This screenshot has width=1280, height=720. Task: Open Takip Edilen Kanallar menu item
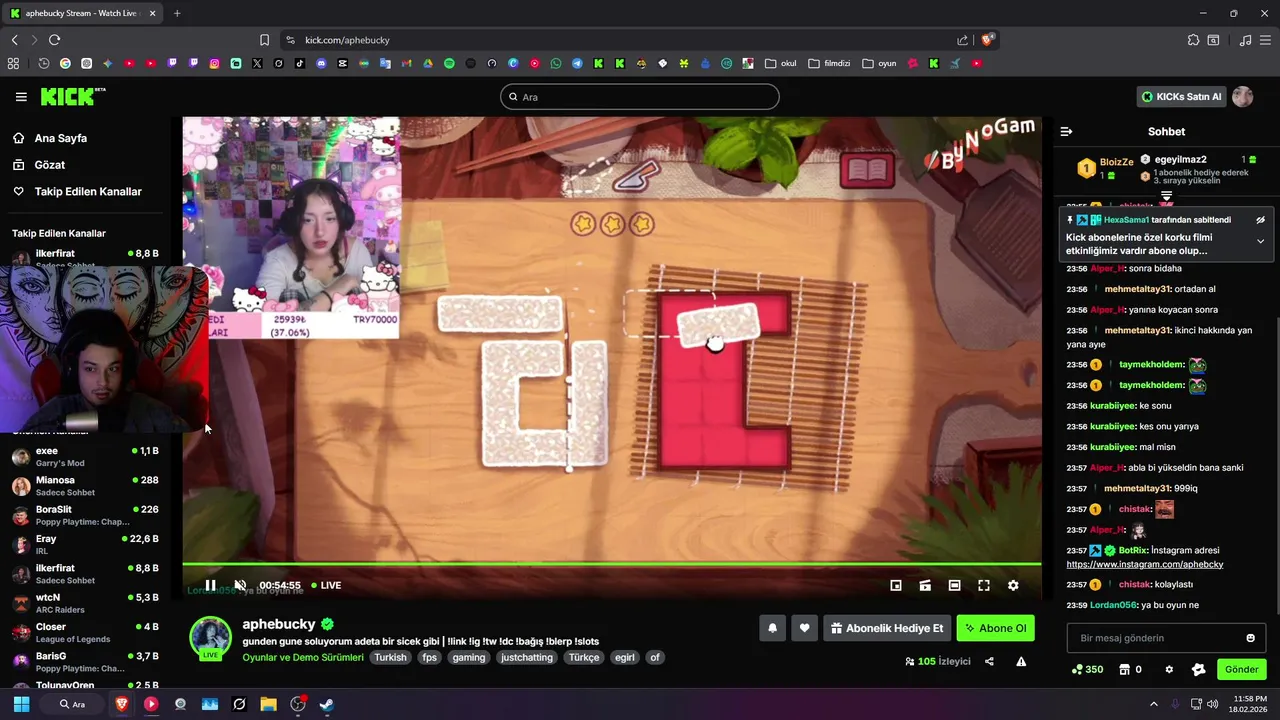pyautogui.click(x=88, y=191)
